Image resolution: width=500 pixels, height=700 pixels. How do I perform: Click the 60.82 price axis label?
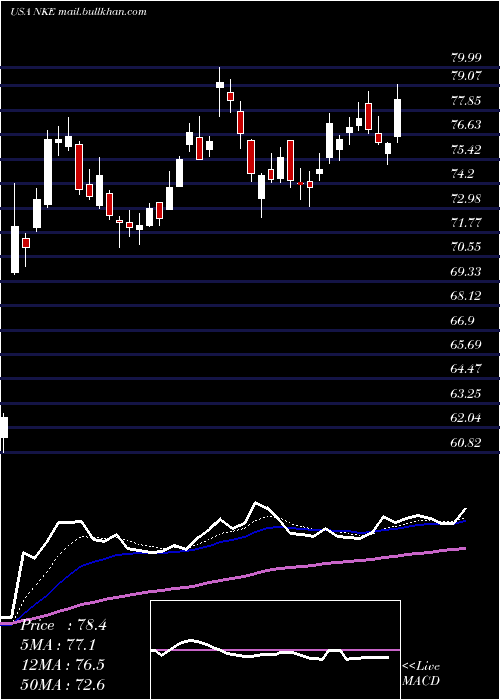pos(467,443)
